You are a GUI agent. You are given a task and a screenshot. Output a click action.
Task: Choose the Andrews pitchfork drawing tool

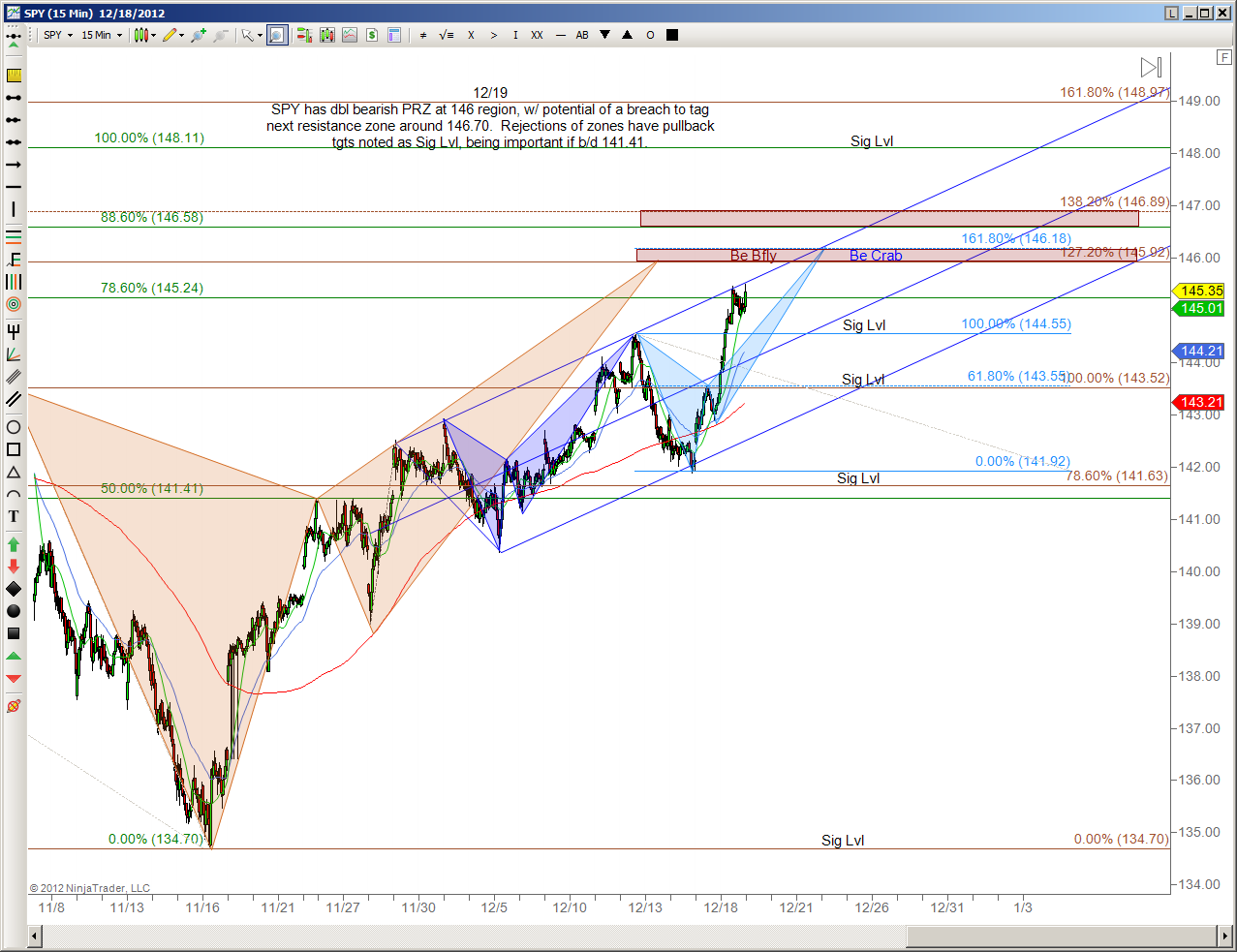(14, 332)
